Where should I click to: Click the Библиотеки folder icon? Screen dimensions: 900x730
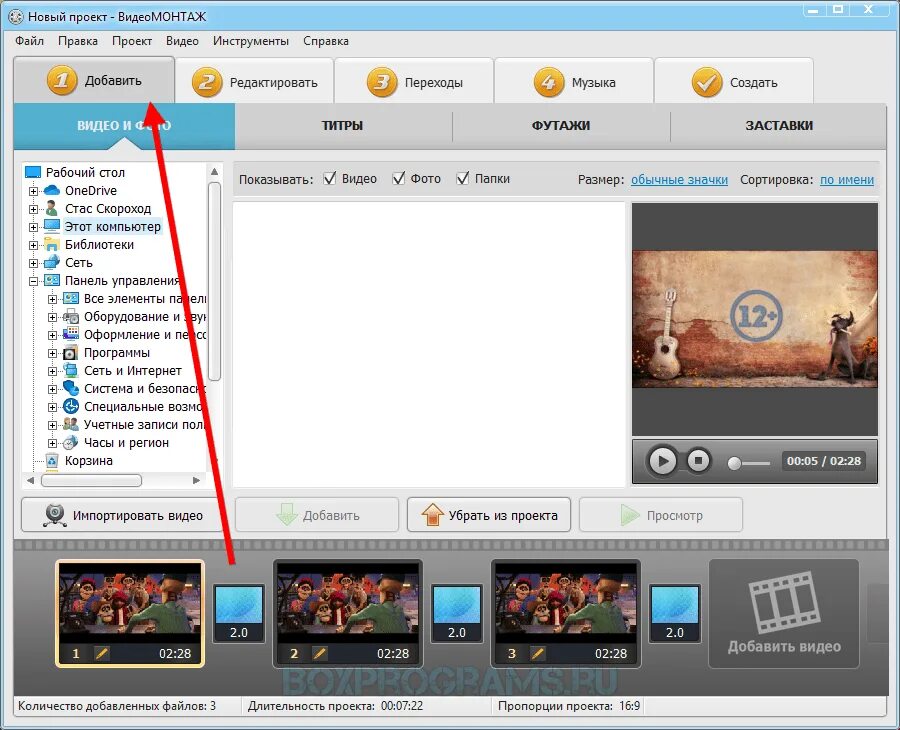tap(52, 244)
